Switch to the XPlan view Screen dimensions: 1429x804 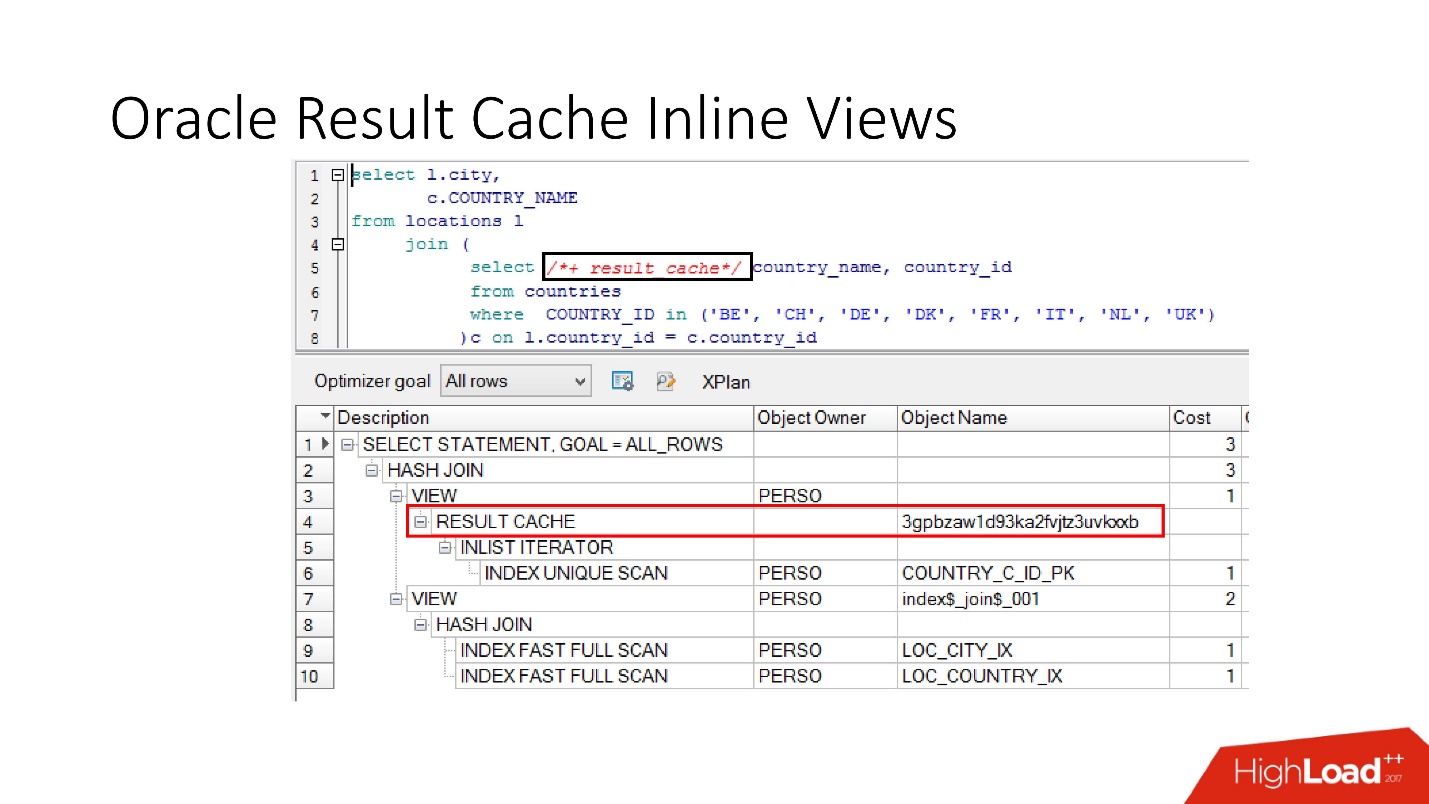click(x=725, y=381)
